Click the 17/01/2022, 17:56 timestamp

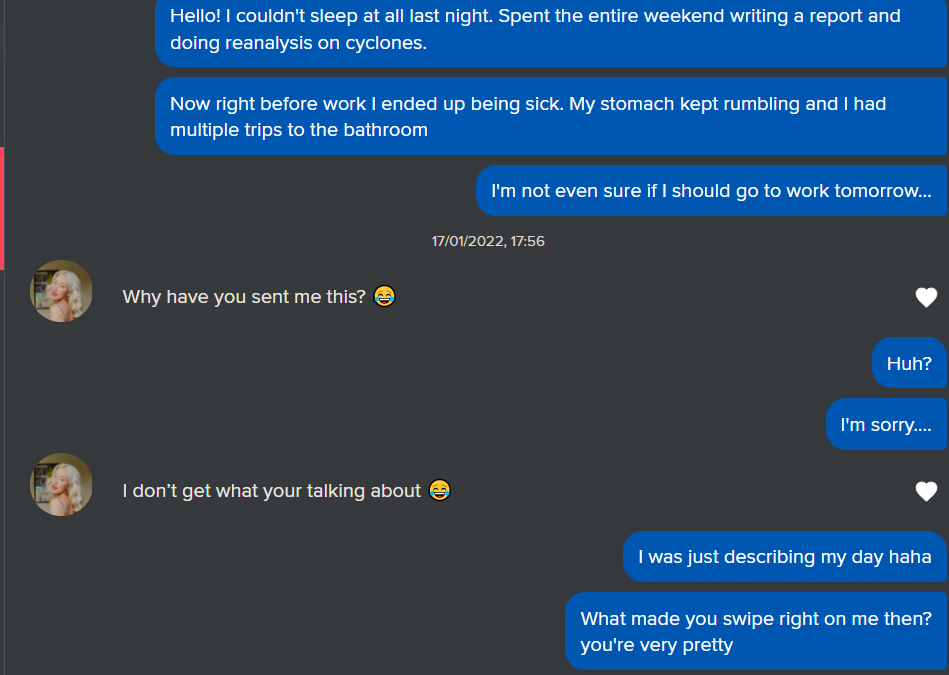click(488, 241)
